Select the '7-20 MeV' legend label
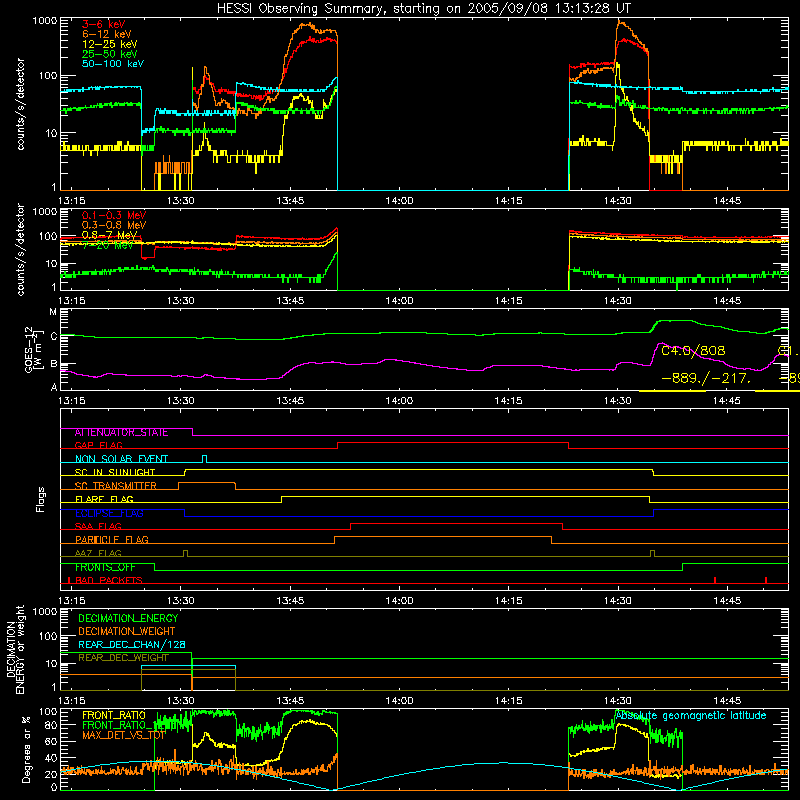The image size is (800, 800). tap(108, 245)
